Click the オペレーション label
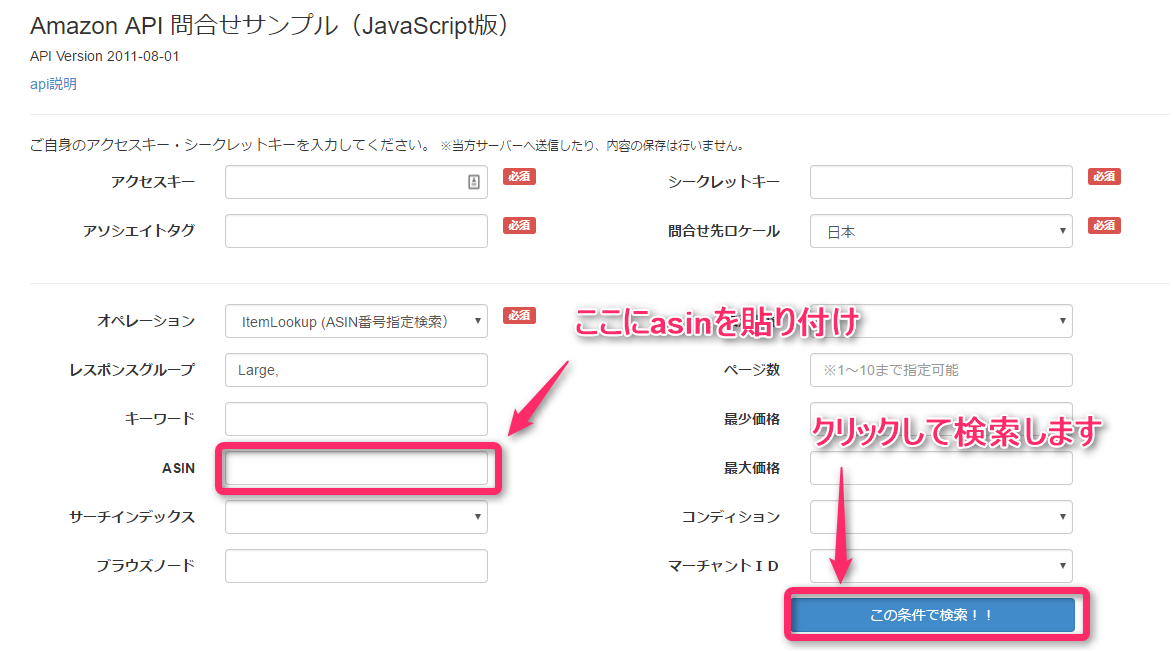 click(146, 321)
